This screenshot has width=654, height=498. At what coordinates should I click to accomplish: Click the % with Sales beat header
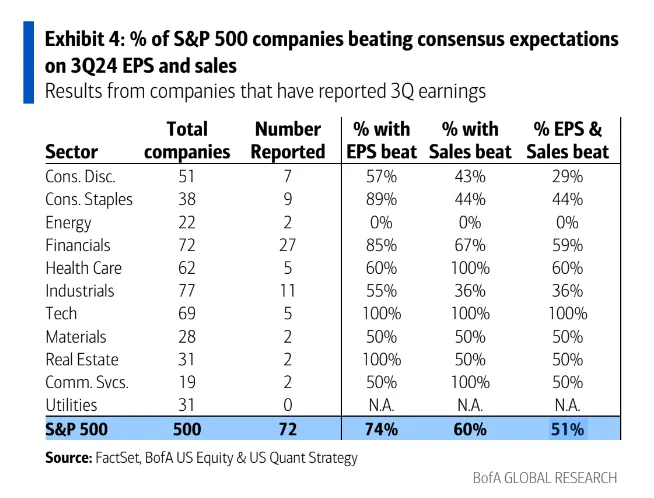(x=470, y=140)
